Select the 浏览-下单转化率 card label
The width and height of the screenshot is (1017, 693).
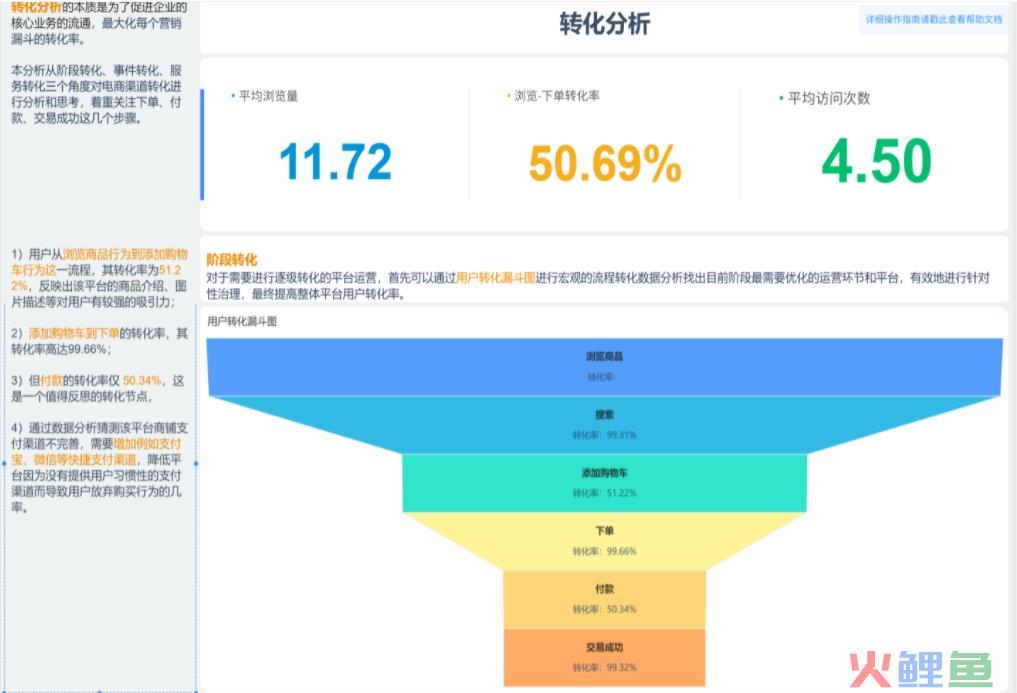tap(556, 96)
